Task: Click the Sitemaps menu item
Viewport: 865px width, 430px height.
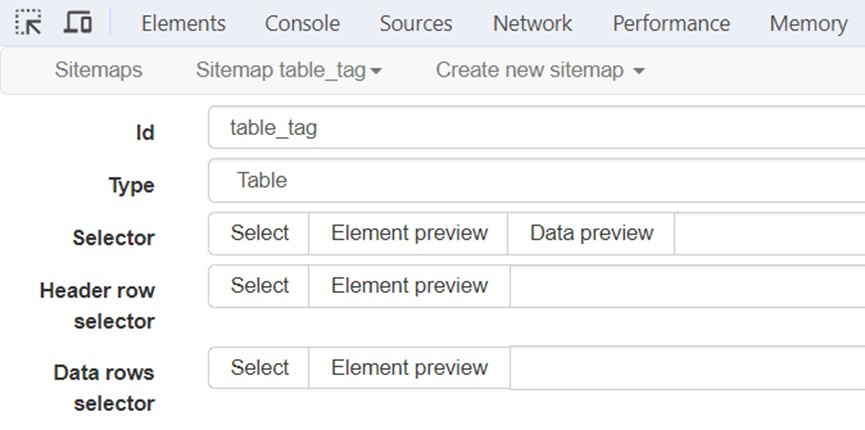Action: pos(98,70)
